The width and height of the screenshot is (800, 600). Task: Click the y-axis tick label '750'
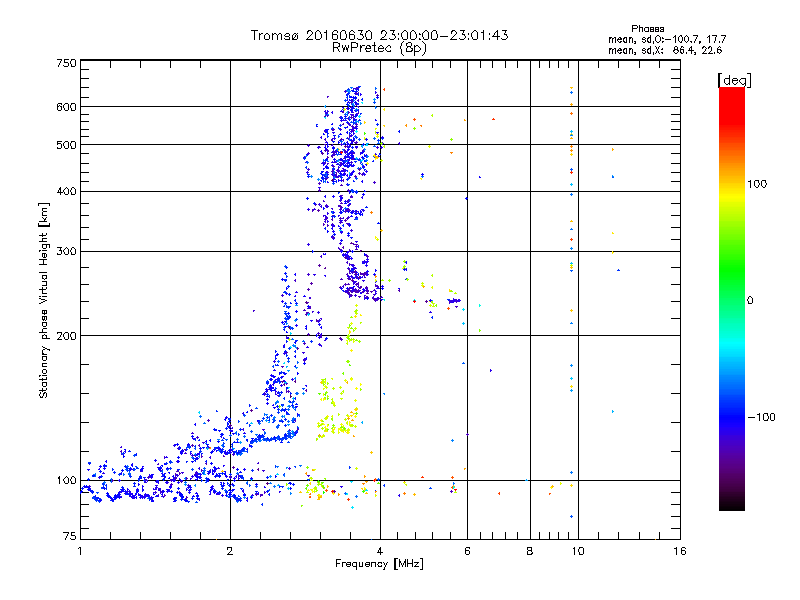[66, 63]
